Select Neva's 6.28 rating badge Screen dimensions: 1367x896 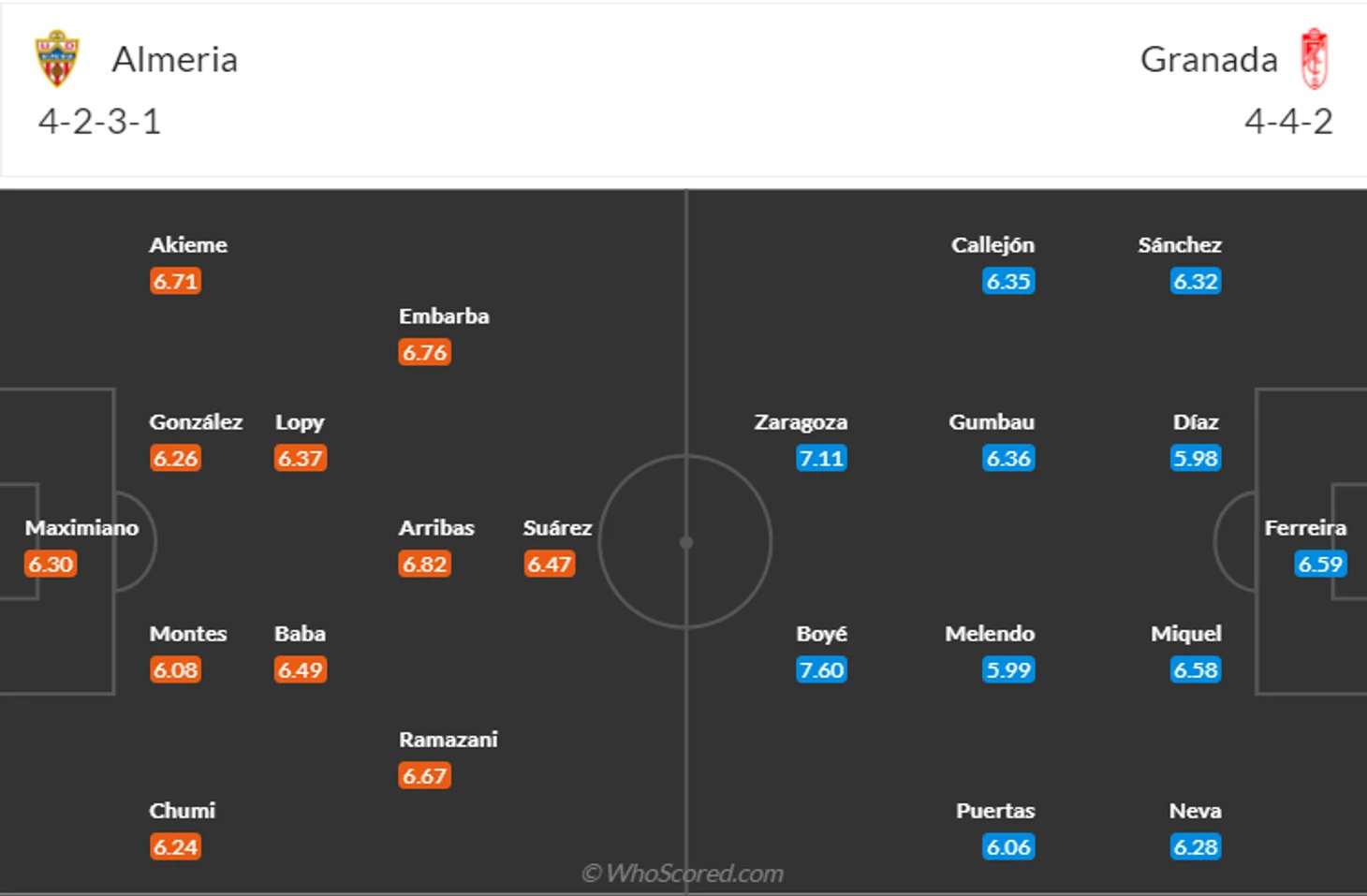click(x=1196, y=846)
